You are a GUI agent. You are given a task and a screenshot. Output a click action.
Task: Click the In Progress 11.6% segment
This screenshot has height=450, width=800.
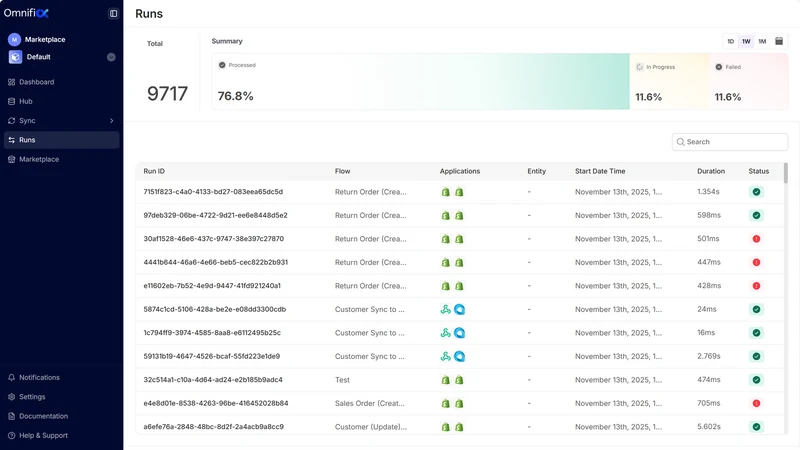(669, 82)
